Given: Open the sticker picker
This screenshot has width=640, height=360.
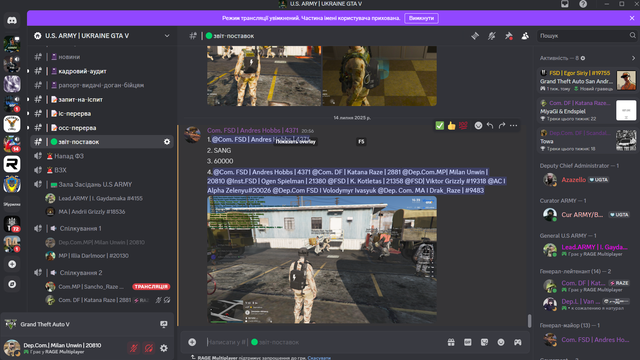Looking at the screenshot, I should (484, 342).
